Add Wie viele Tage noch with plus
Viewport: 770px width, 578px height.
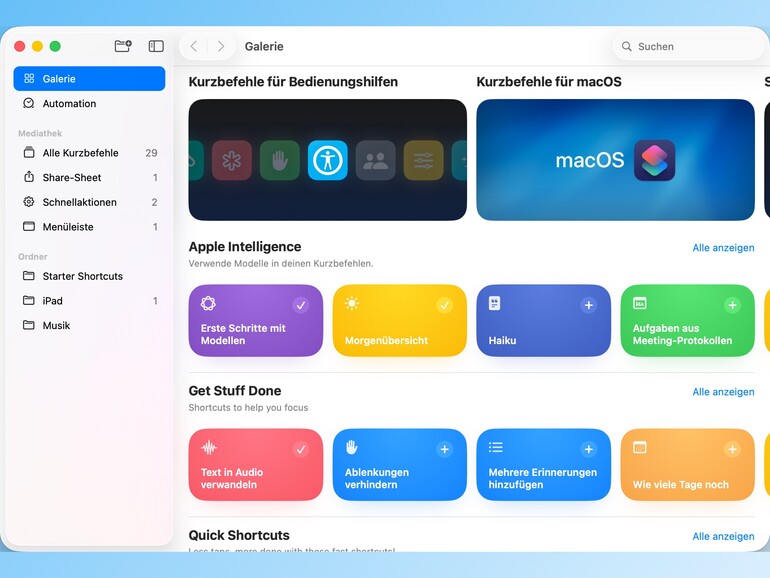[x=732, y=449]
